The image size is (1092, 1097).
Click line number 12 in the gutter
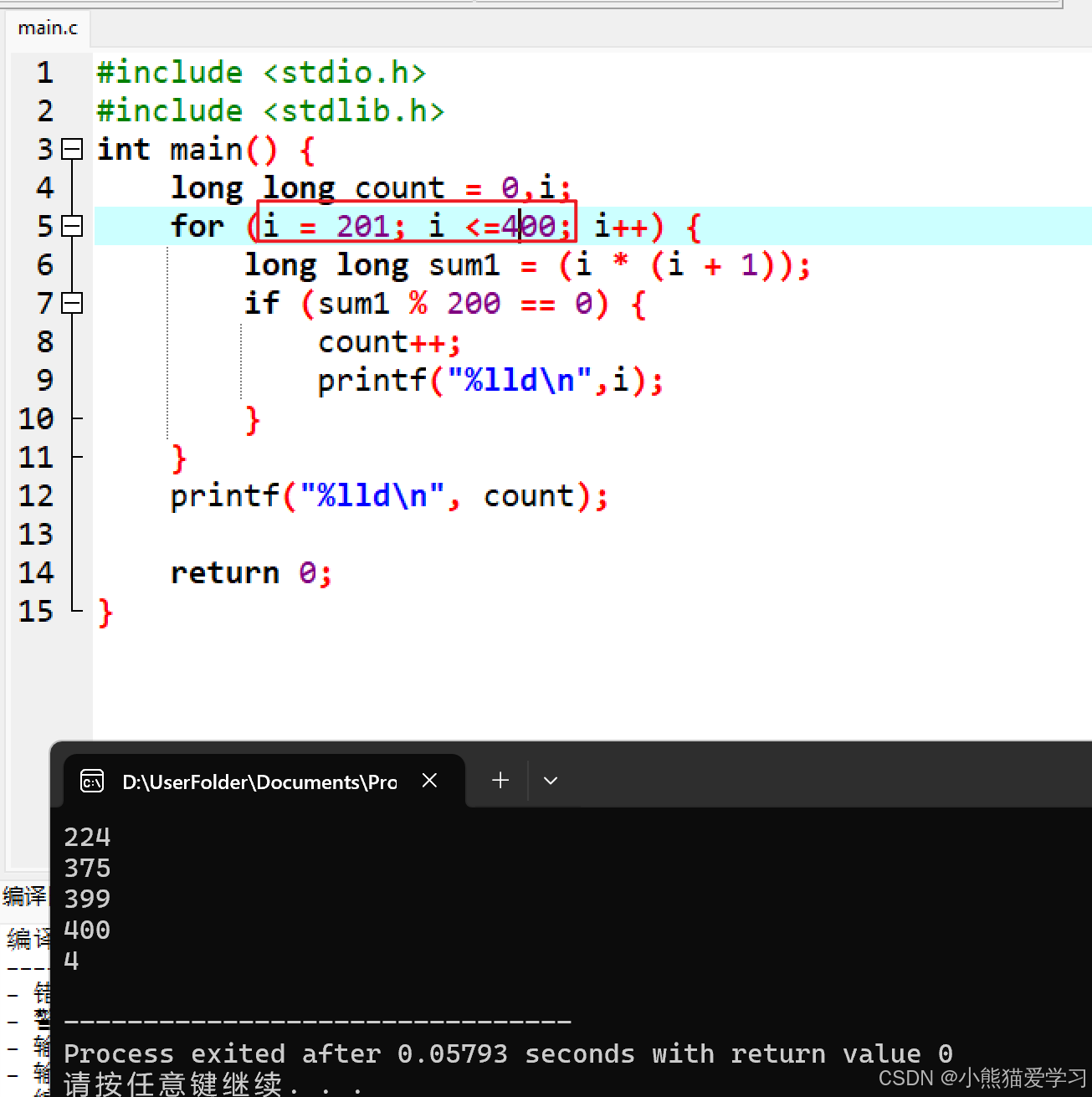pos(36,496)
